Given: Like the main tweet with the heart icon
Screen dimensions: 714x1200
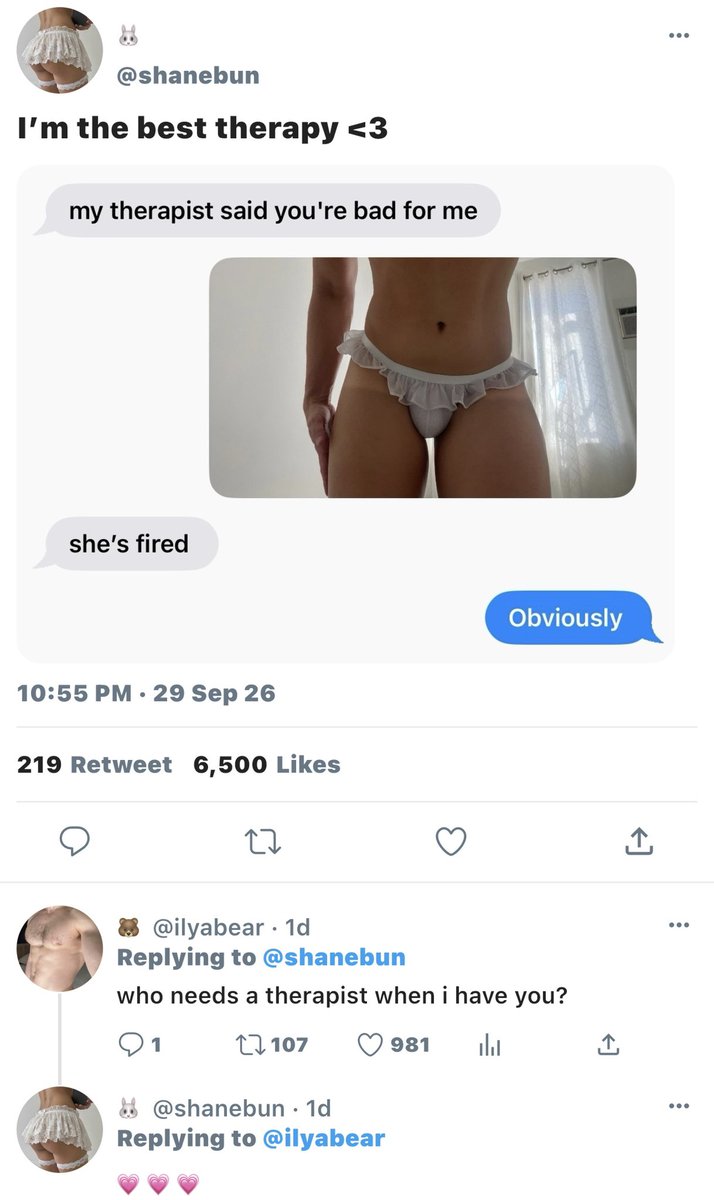Looking at the screenshot, I should click(x=452, y=843).
